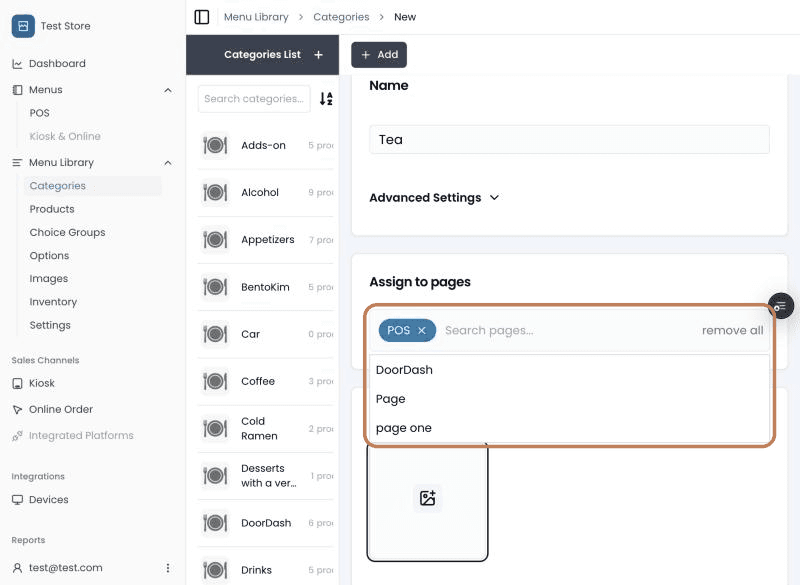
Task: Open Choice Groups in the sidebar
Action: 67,232
